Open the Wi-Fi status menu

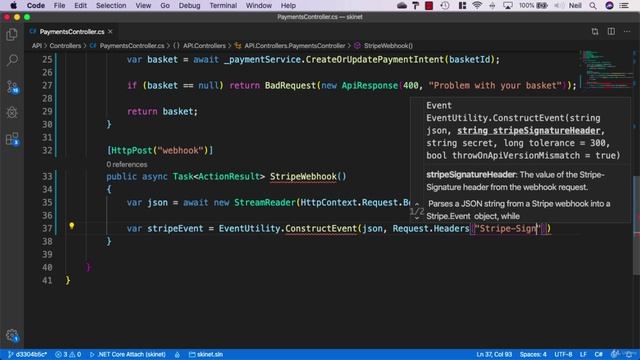(477, 6)
